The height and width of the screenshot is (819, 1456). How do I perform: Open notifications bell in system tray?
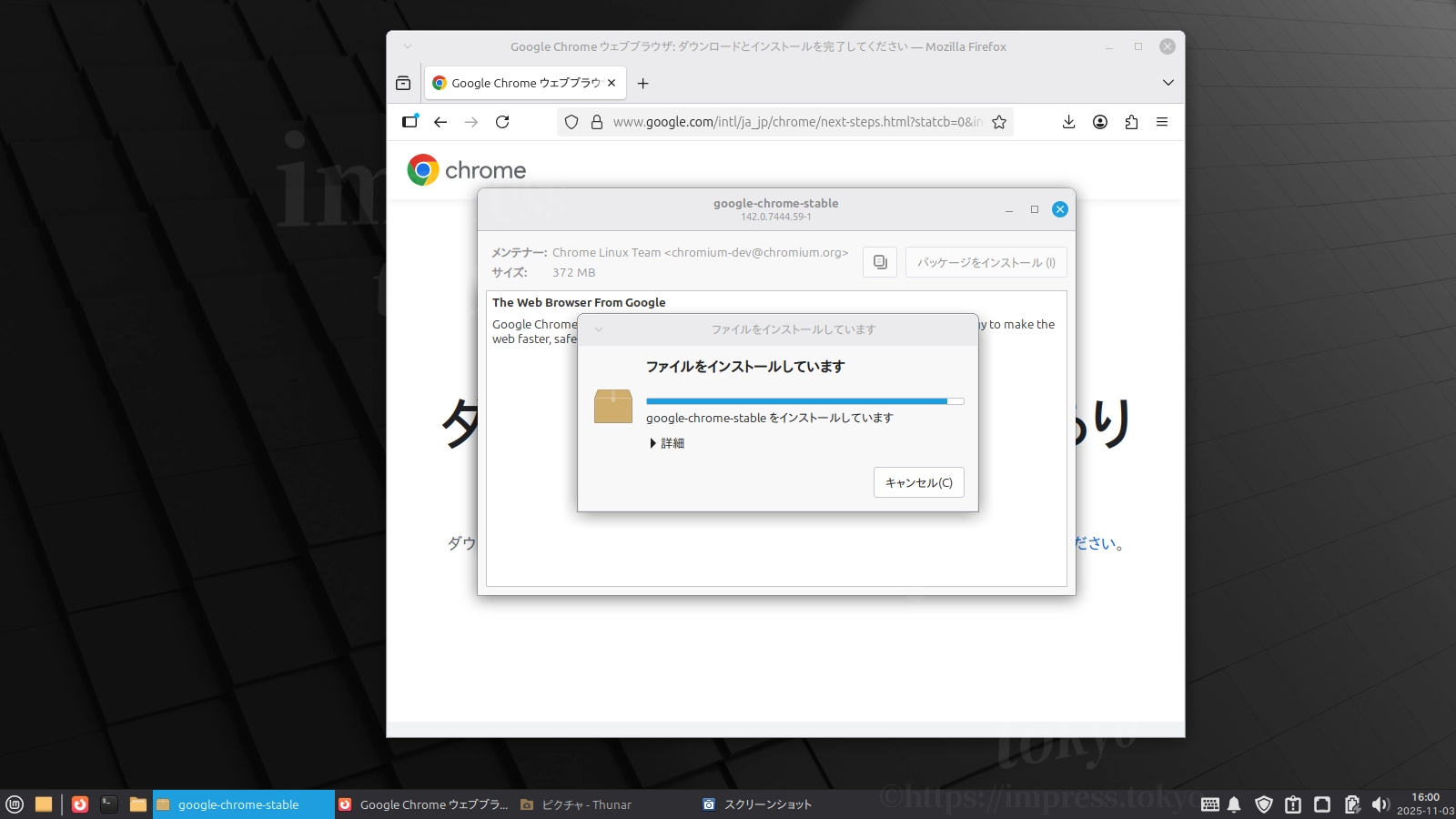pyautogui.click(x=1234, y=804)
